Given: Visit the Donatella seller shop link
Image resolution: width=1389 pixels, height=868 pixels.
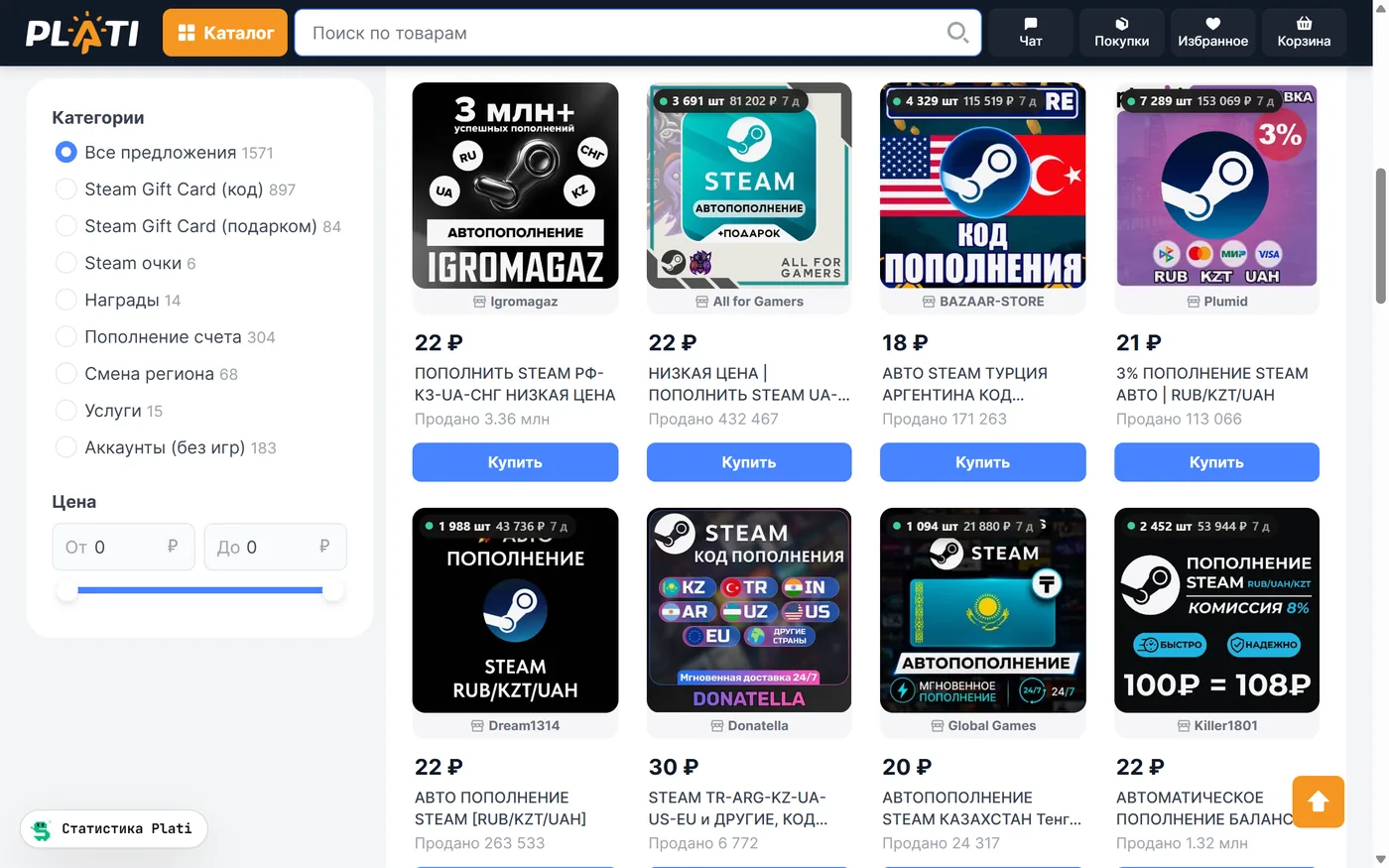Looking at the screenshot, I should pos(749,726).
